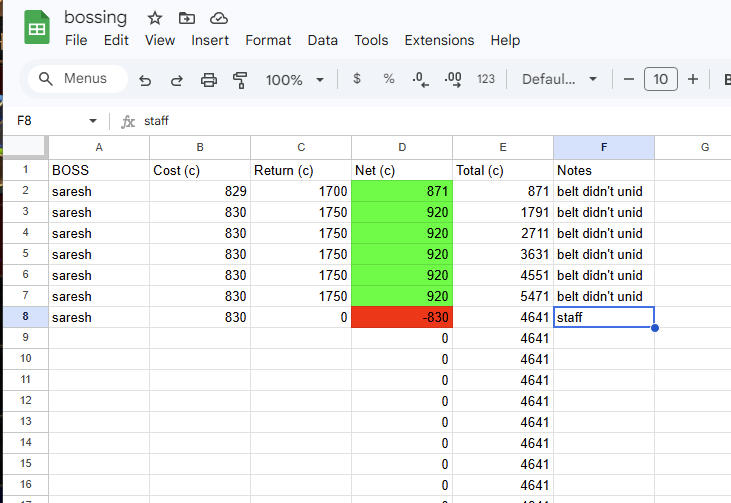Screen dimensions: 731x503
Task: Select the Net (c) header cell
Action: 402,170
